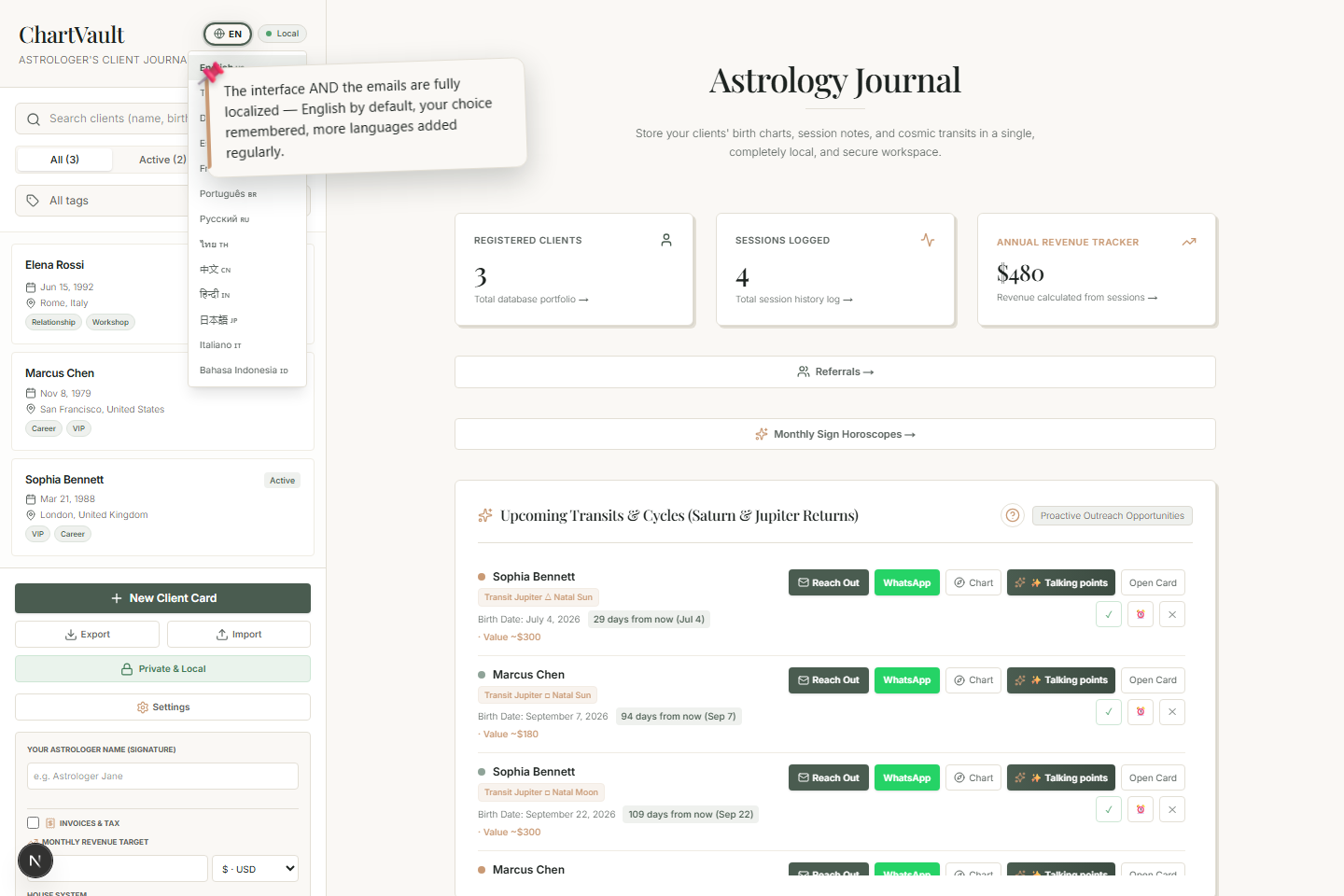Open Total database portfolio arrow link
This screenshot has width=1344, height=896.
click(x=531, y=300)
